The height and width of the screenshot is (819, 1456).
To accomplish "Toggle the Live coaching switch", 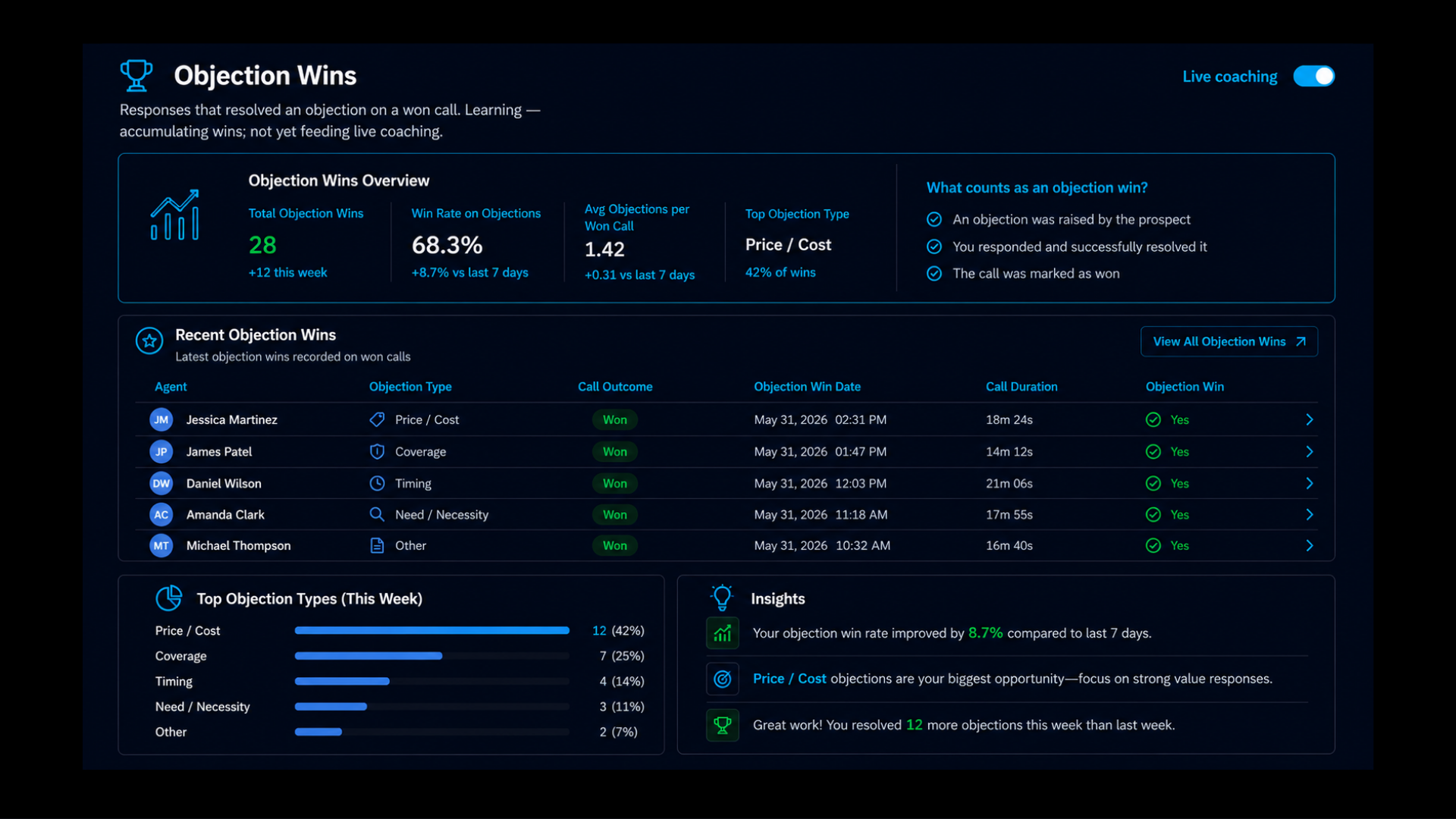I will (1314, 76).
